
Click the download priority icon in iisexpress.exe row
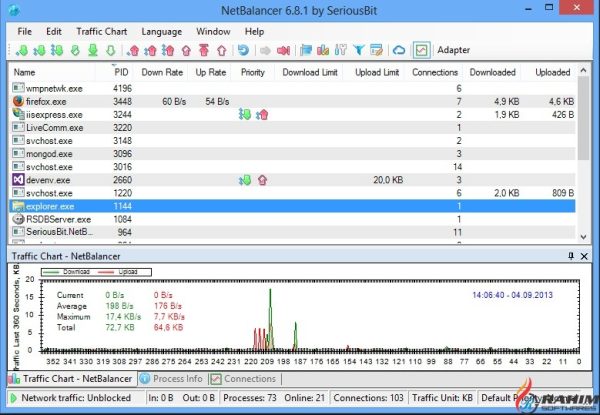click(245, 114)
